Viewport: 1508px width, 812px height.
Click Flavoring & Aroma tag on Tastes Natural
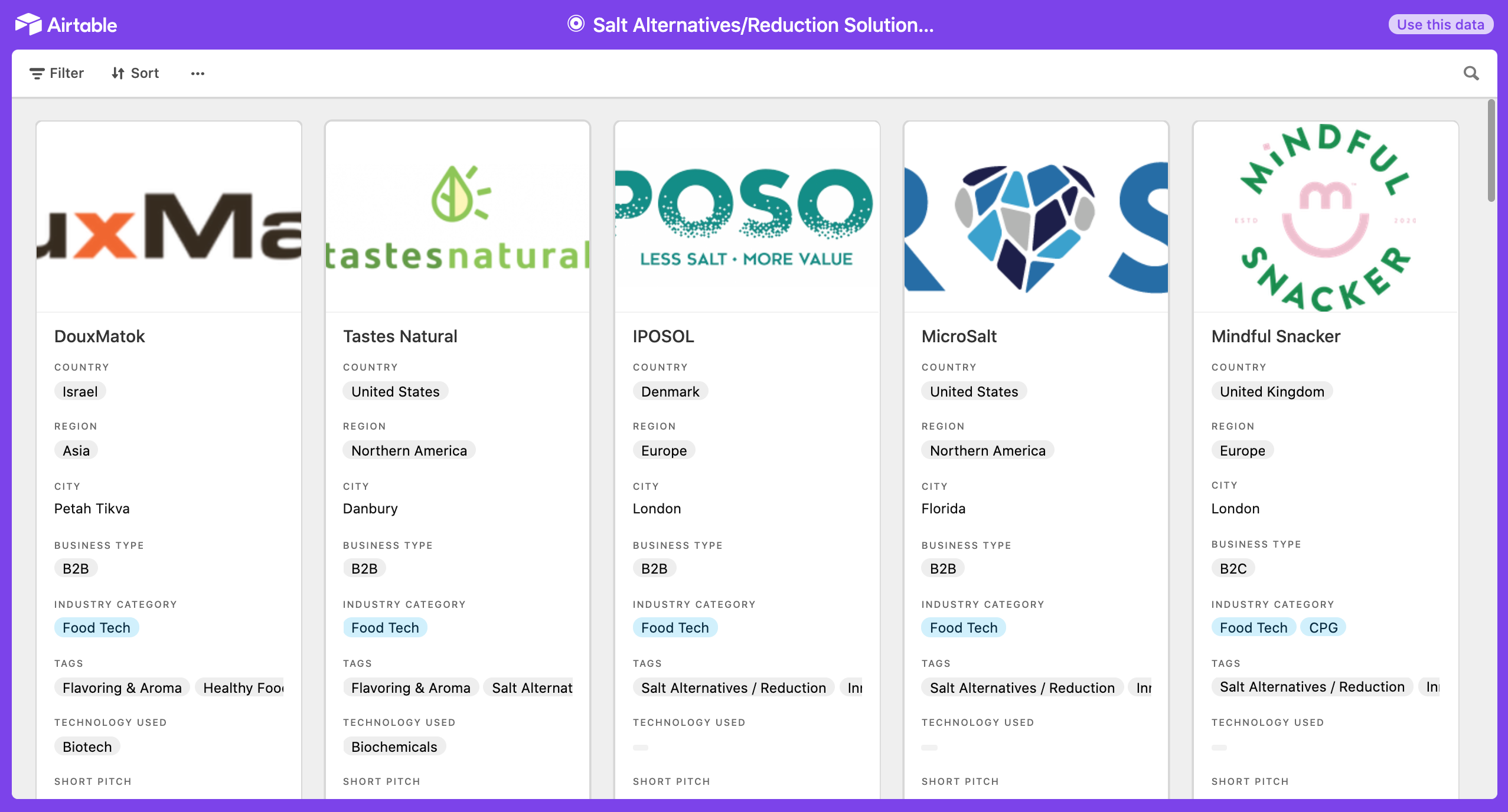coord(411,687)
